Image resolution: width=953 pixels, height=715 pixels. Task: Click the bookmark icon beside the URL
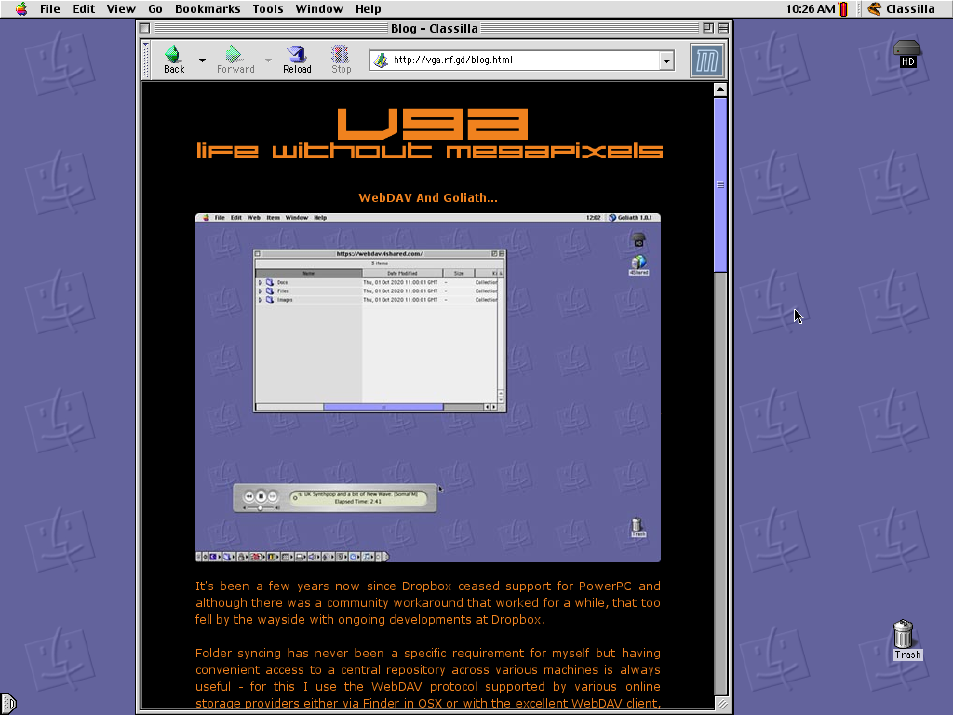(x=381, y=60)
